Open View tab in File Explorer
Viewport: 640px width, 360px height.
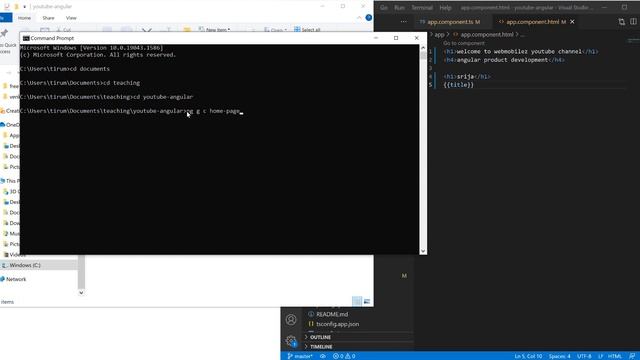pos(71,18)
